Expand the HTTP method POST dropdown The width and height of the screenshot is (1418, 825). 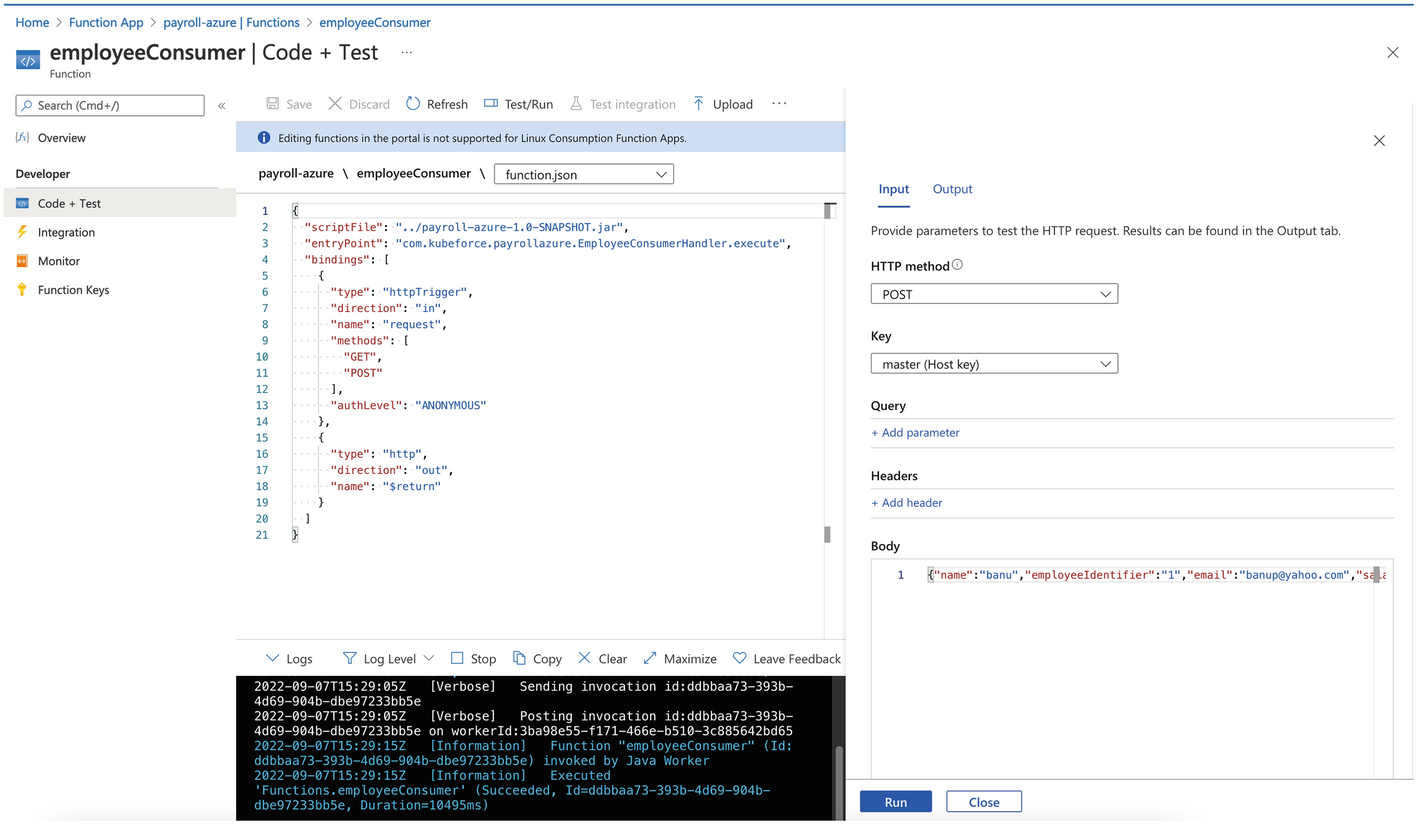[994, 294]
